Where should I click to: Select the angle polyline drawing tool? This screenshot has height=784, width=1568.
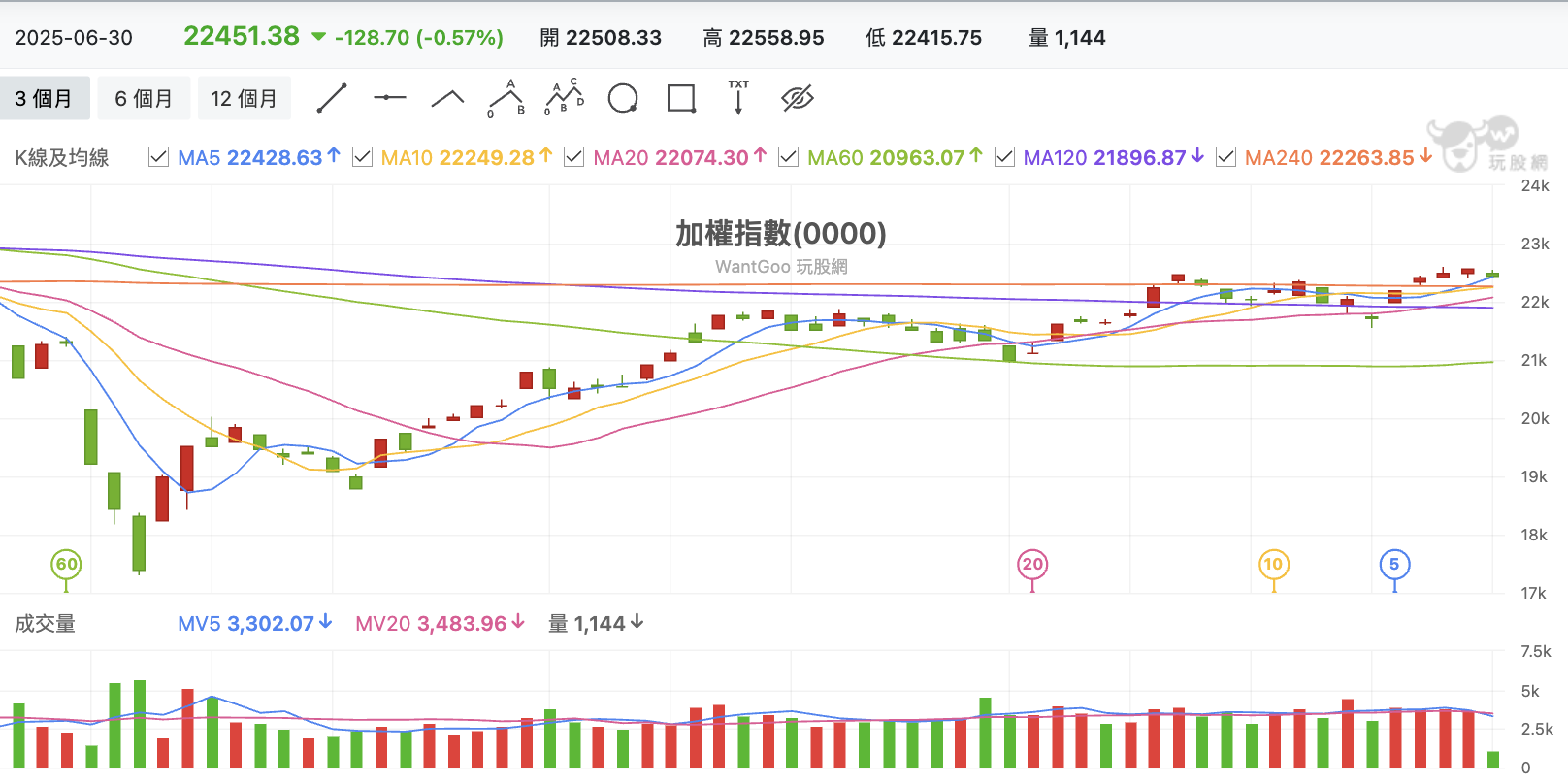click(447, 98)
